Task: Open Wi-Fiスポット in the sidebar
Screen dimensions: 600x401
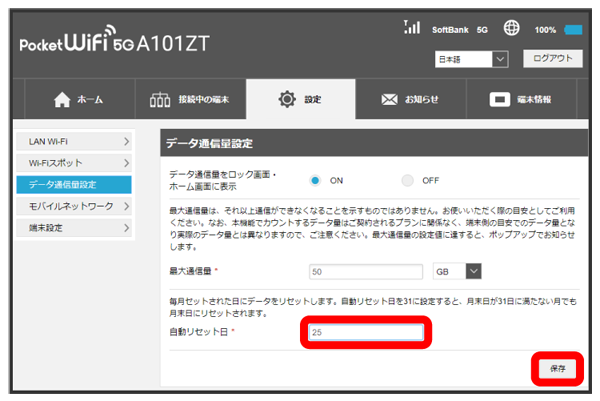Action: coord(73,162)
